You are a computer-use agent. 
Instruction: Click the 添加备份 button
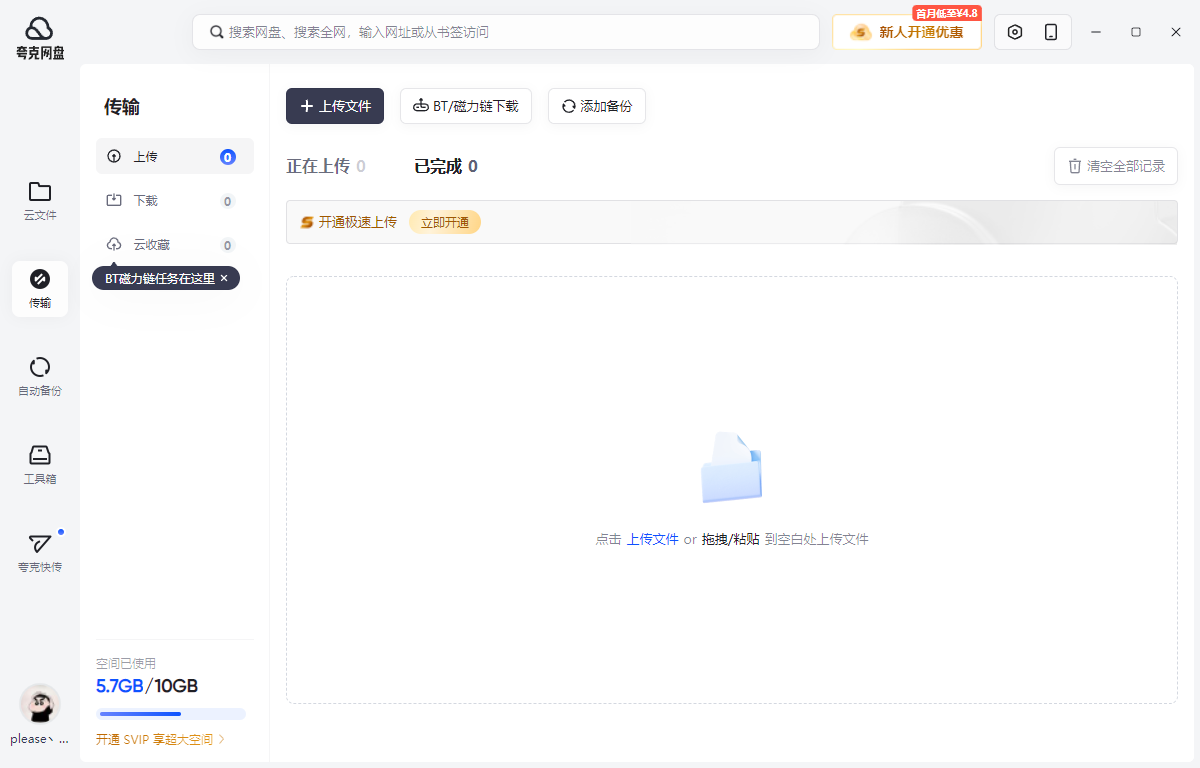click(597, 106)
